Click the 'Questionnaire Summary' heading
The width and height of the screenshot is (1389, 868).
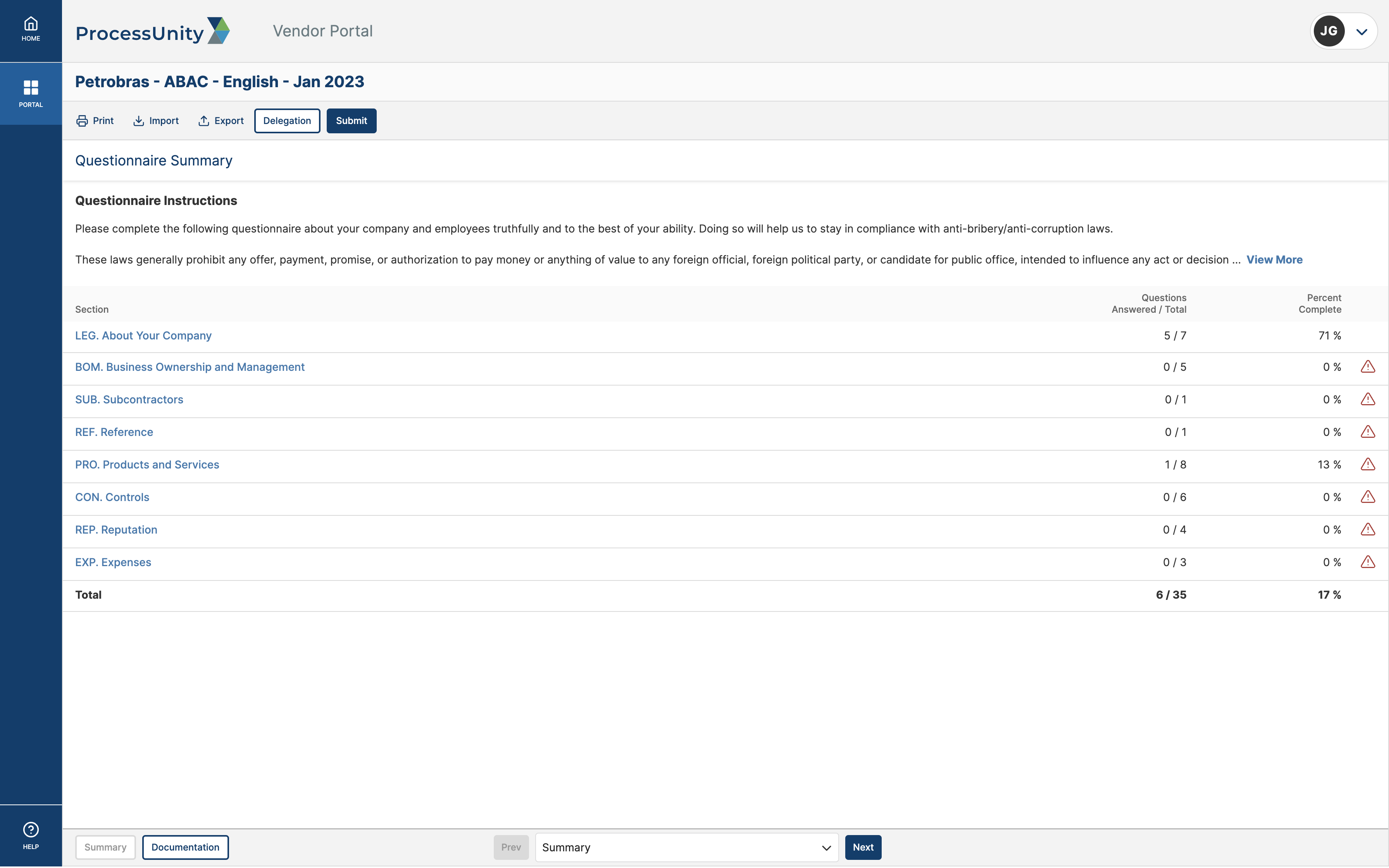pos(154,161)
